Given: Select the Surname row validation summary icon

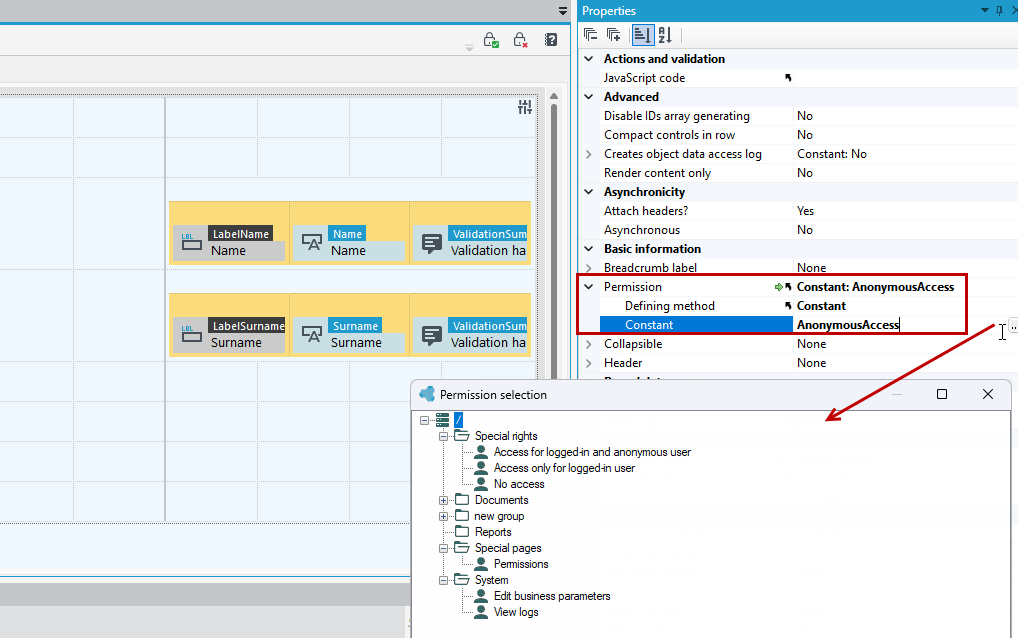Looking at the screenshot, I should pyautogui.click(x=432, y=335).
